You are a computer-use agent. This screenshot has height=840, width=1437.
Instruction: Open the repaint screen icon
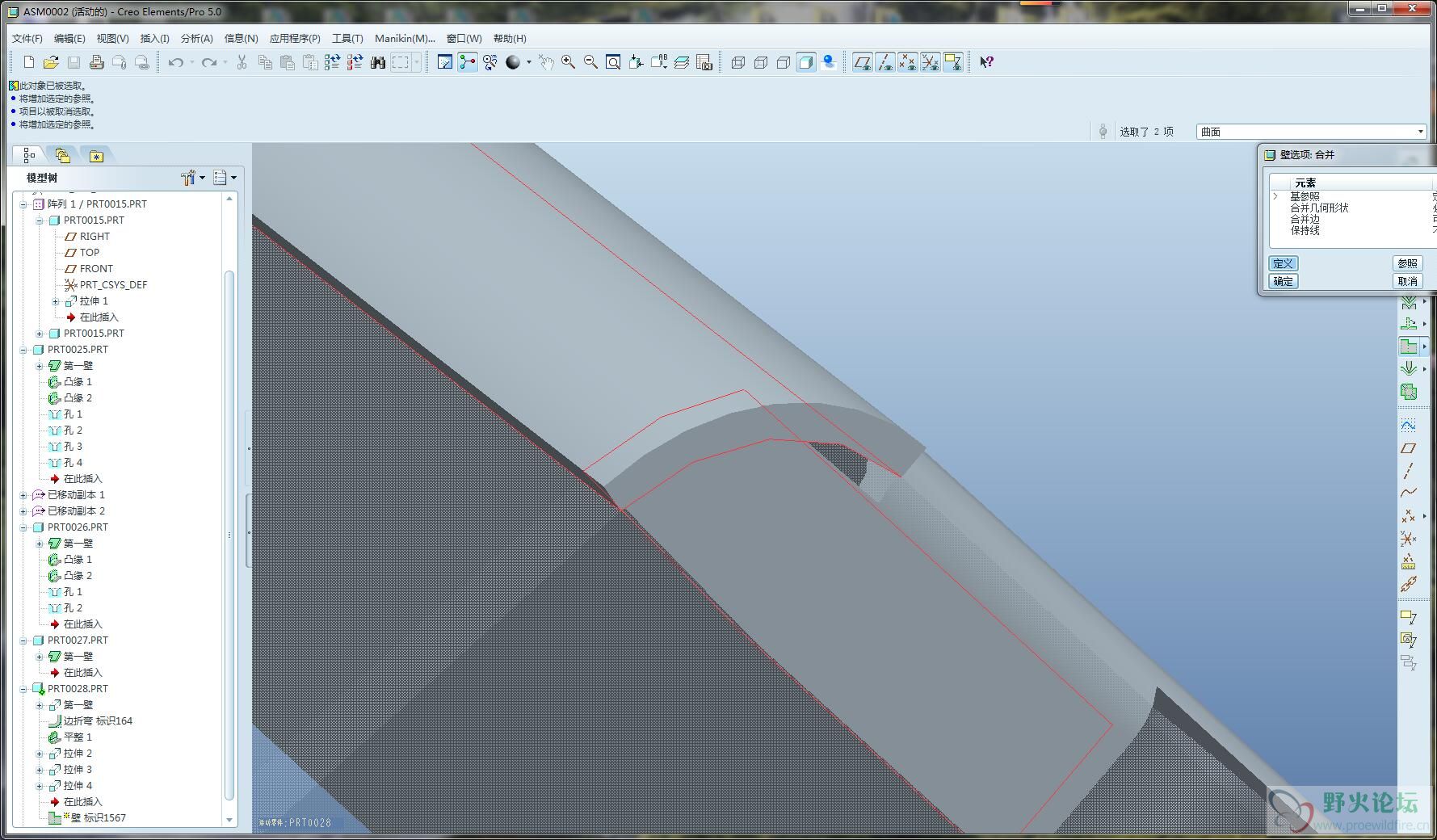(445, 62)
